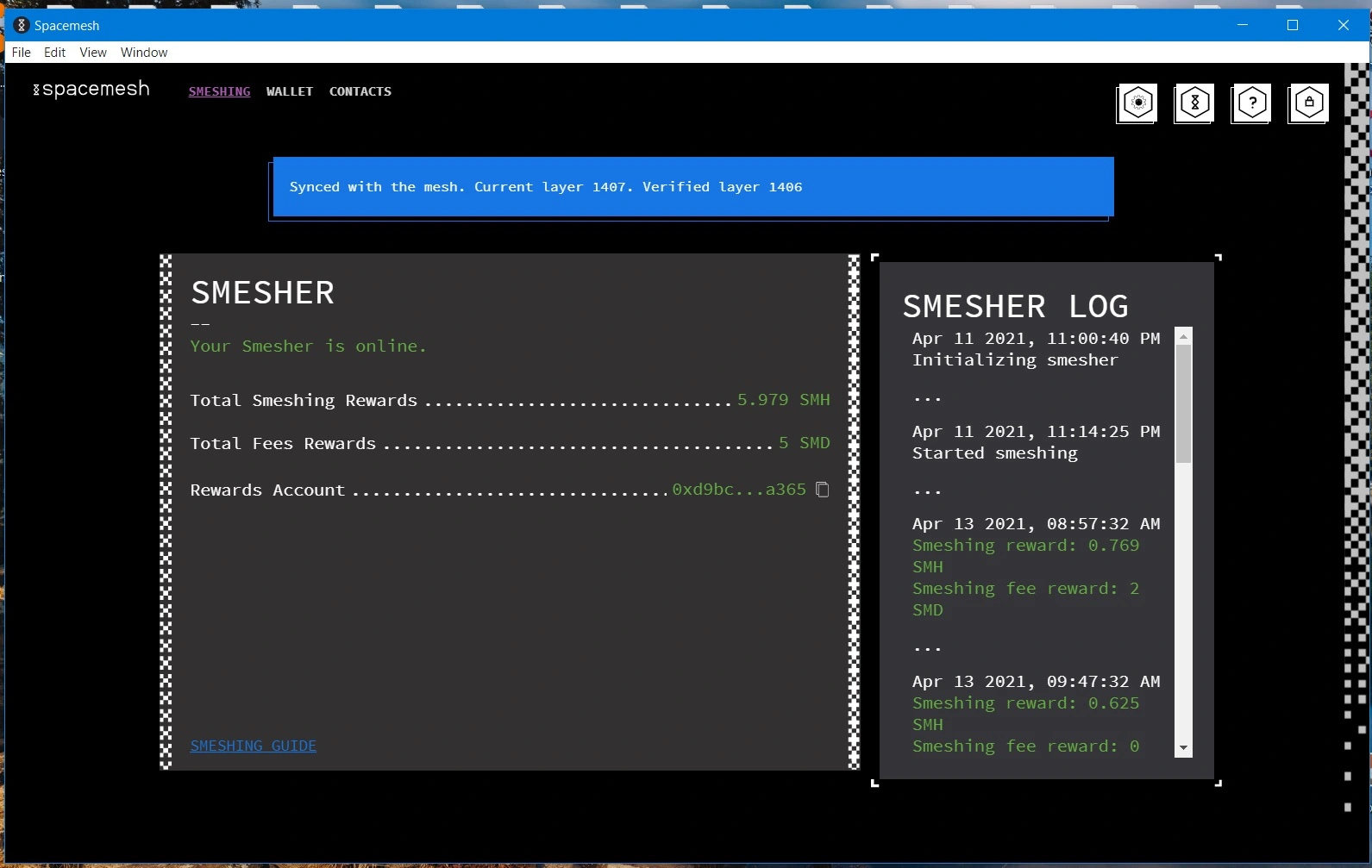Click the Apr 11 2021, 11:14:25 PM timestamp

pos(1037,432)
